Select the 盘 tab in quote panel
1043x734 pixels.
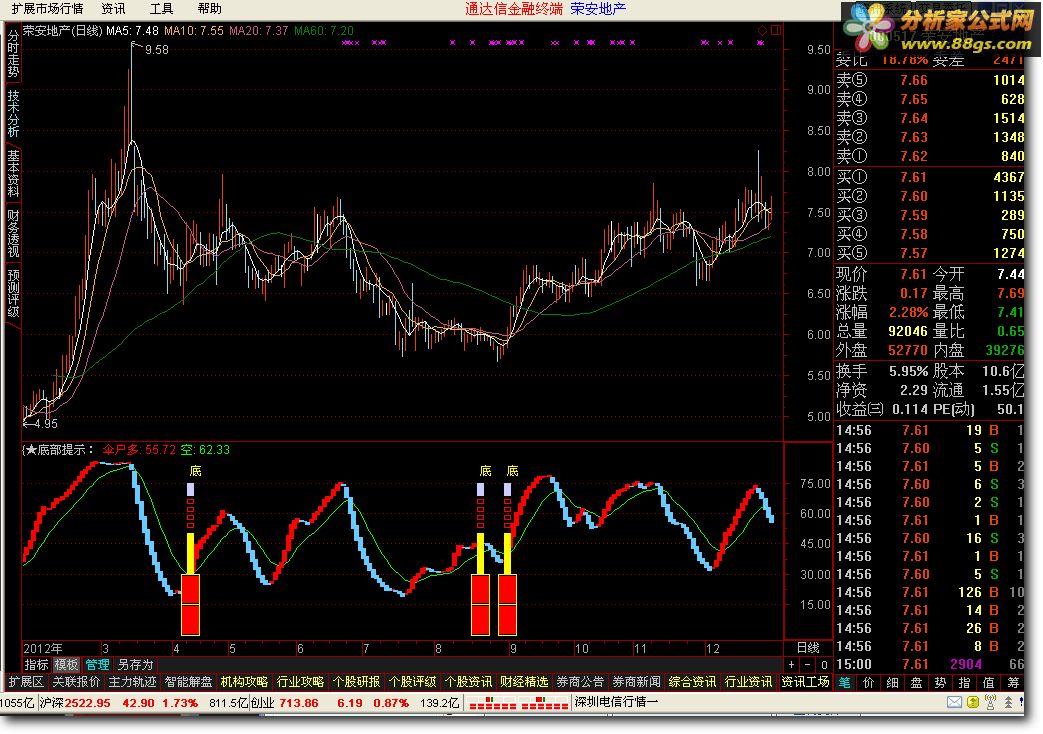pos(916,682)
